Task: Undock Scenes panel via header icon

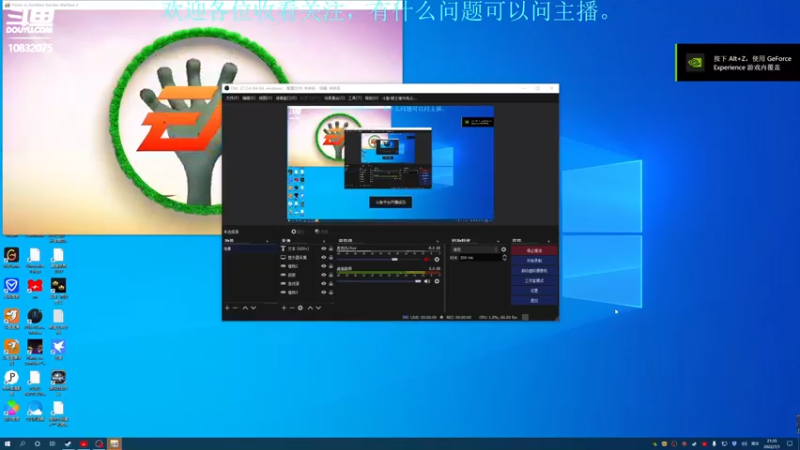Action: (x=267, y=241)
